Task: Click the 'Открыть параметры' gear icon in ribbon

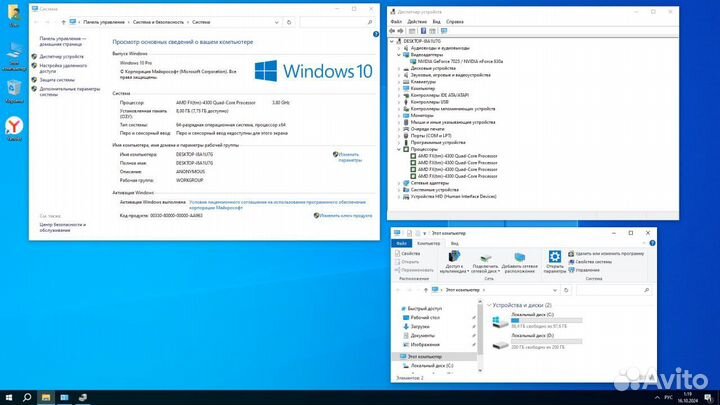Action: (555, 258)
